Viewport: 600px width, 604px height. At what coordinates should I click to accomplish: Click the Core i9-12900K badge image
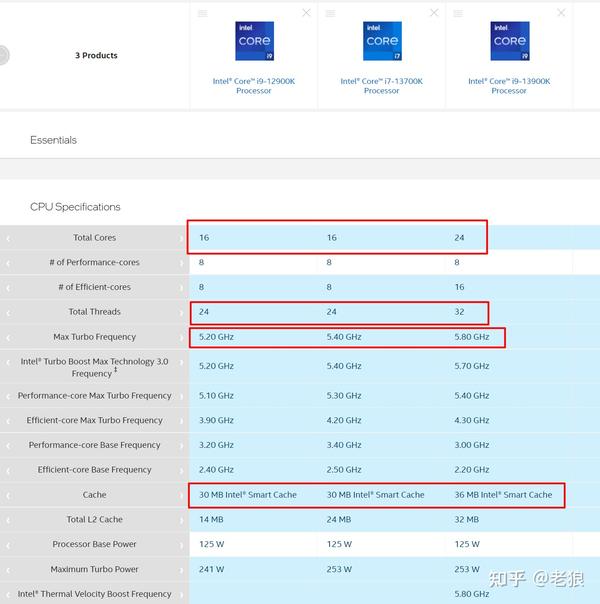255,41
